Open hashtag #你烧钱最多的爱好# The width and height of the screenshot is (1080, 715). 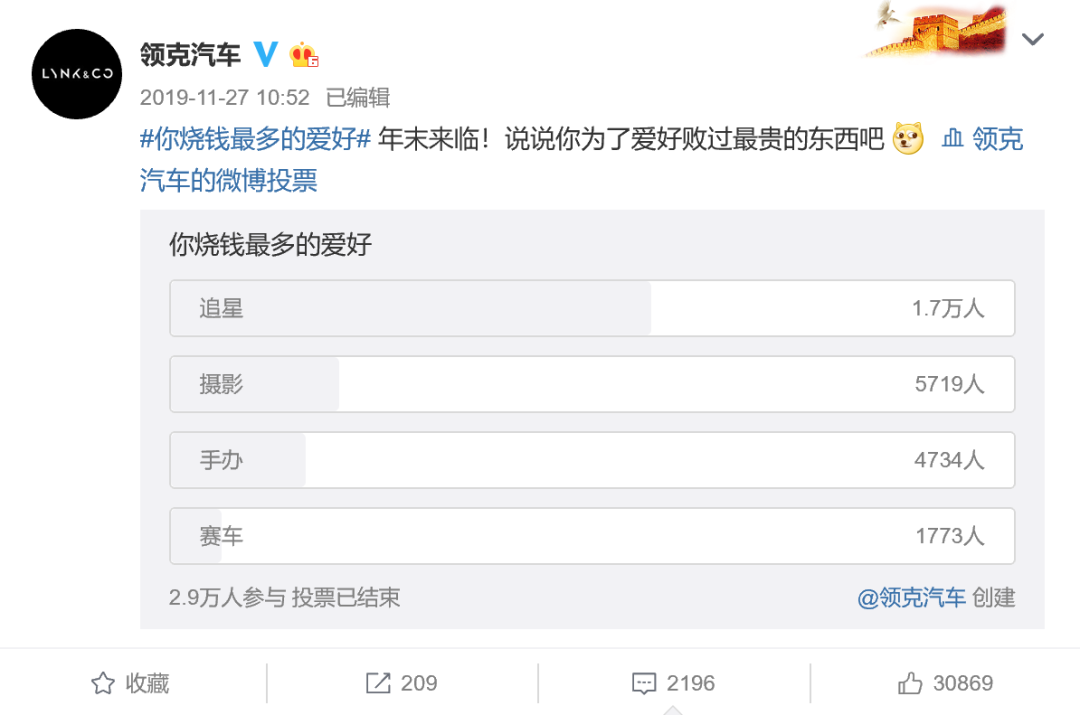tap(255, 139)
